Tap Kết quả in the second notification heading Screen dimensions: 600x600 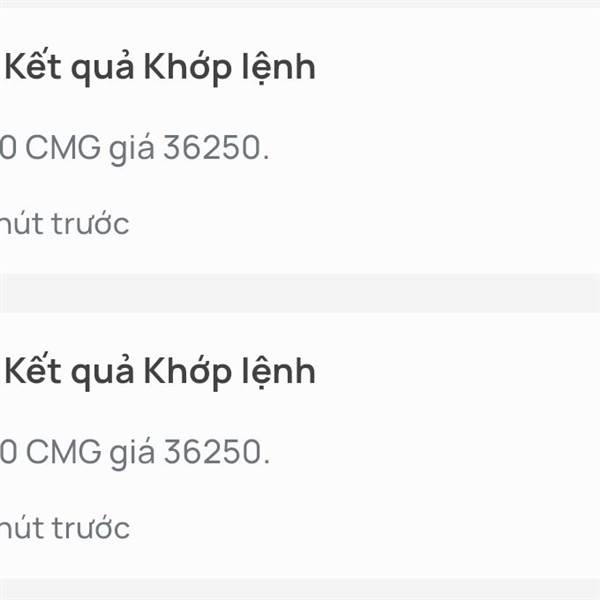70,372
